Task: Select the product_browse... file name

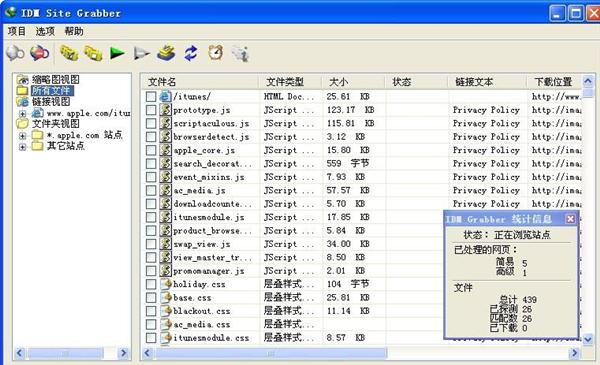Action: 212,230
